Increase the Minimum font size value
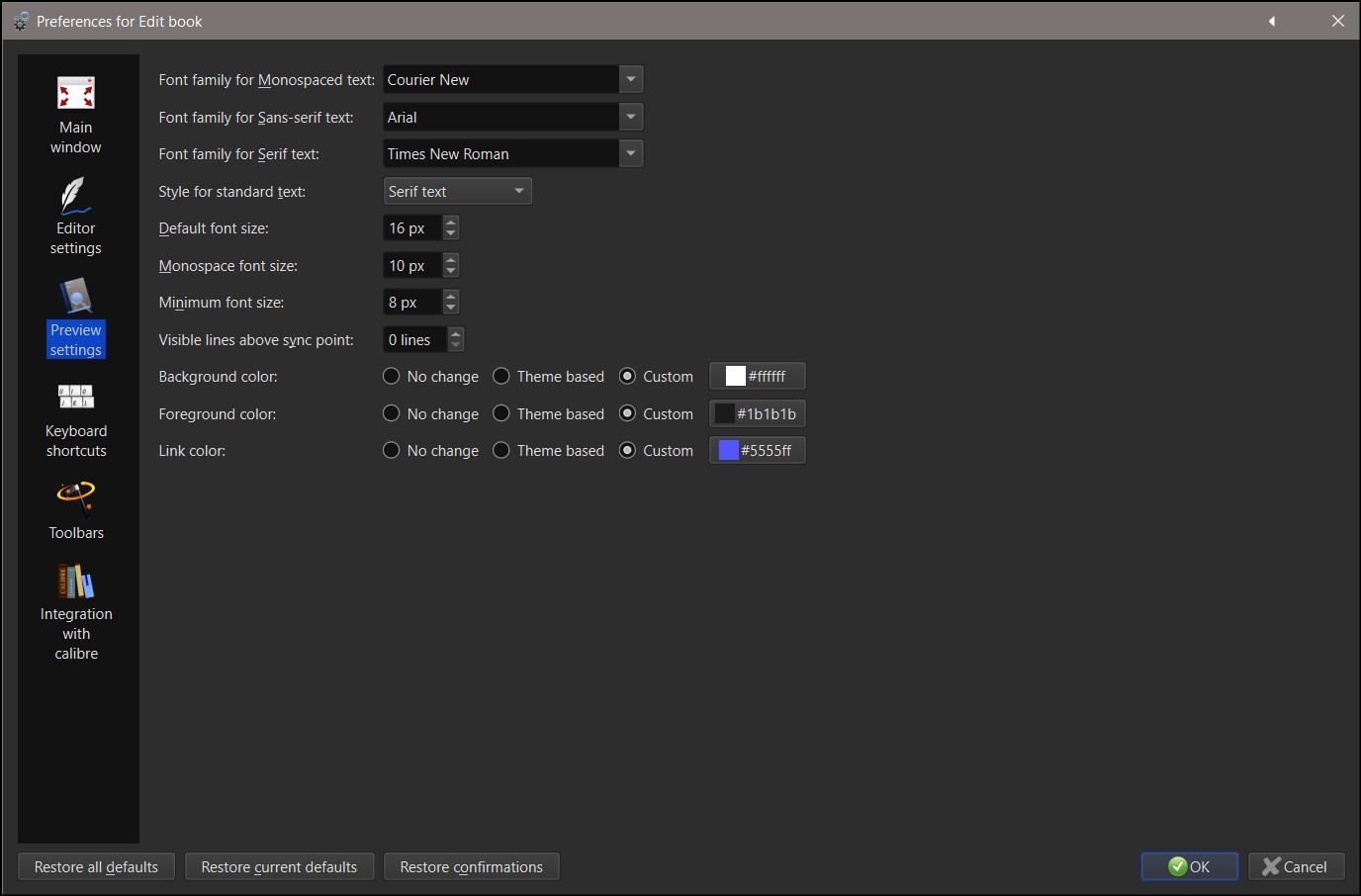This screenshot has height=896, width=1361. (x=451, y=296)
